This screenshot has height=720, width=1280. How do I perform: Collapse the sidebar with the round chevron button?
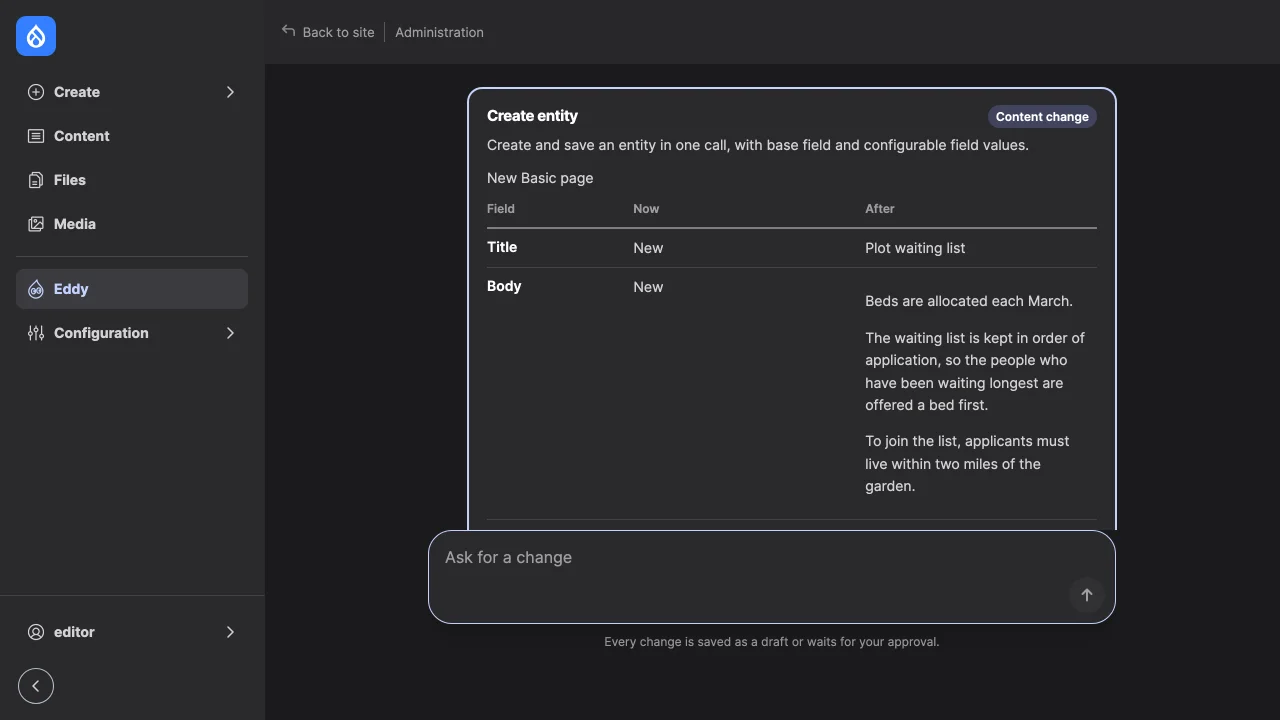point(36,686)
